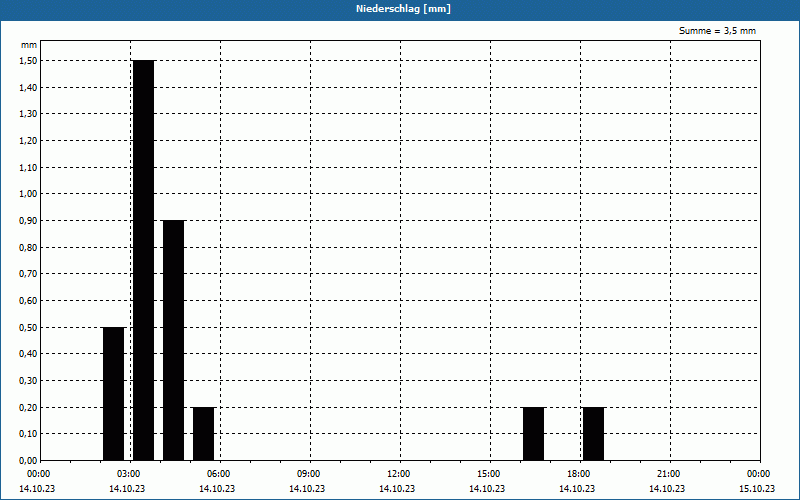Click the 15.10.23 date label

pos(757,489)
